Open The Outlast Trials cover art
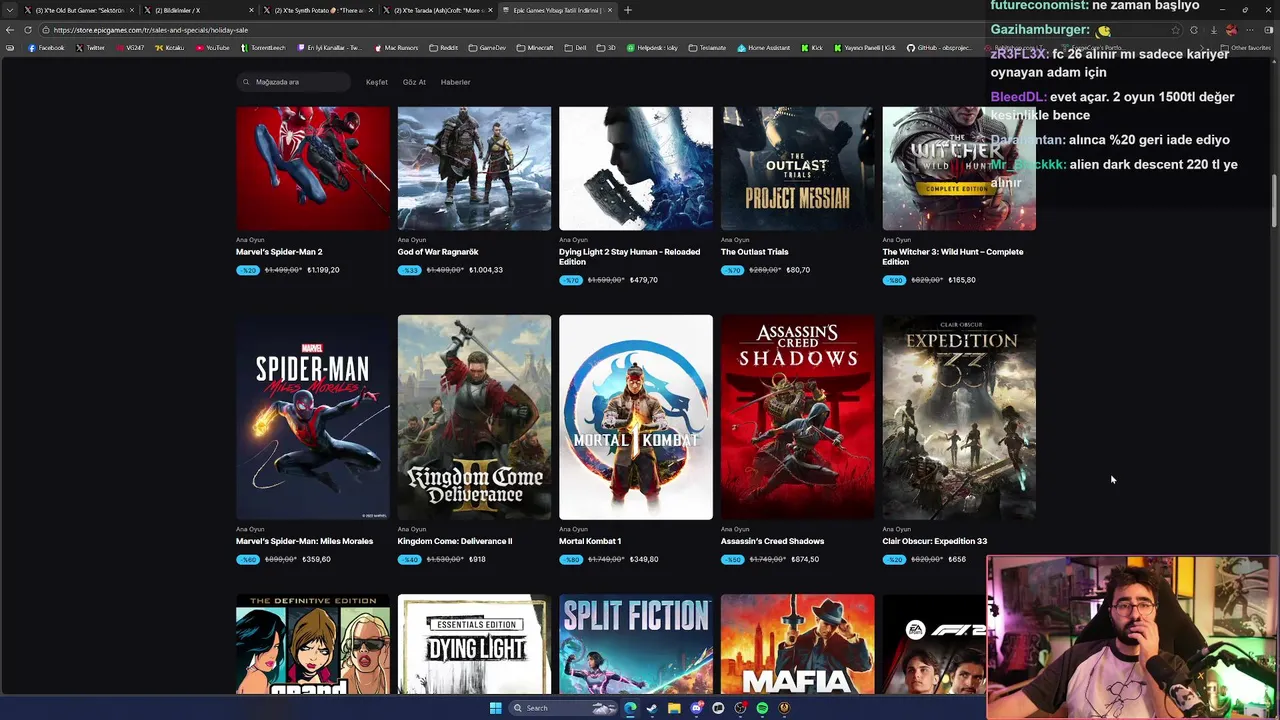 point(797,168)
